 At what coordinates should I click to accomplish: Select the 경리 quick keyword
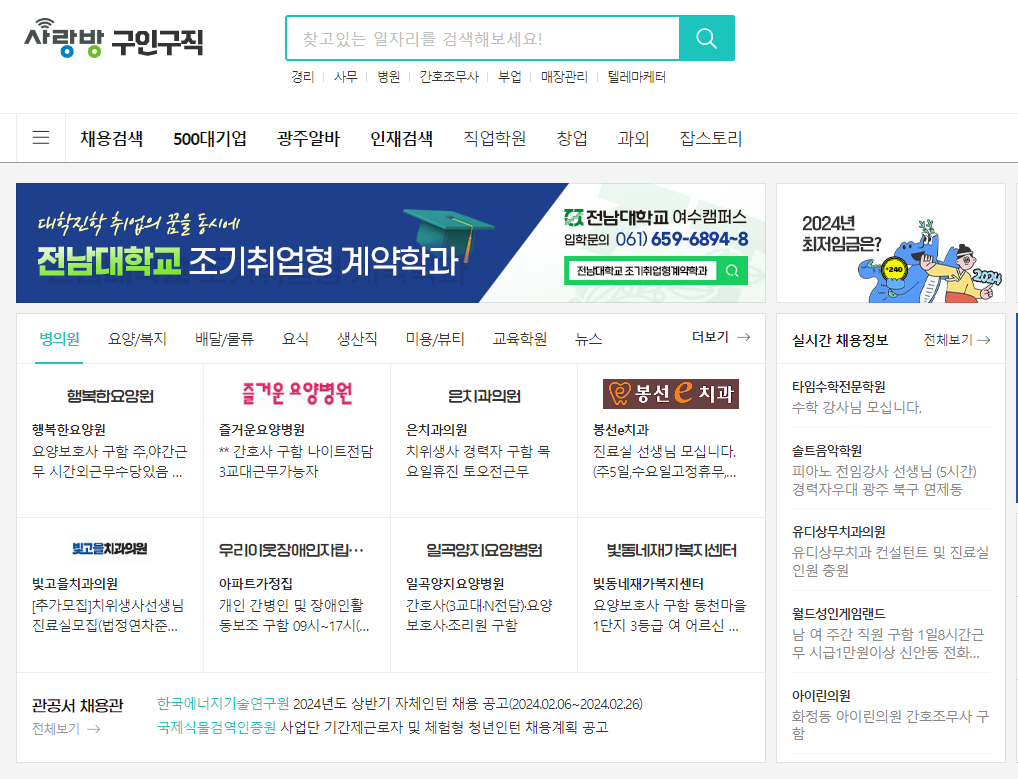303,77
